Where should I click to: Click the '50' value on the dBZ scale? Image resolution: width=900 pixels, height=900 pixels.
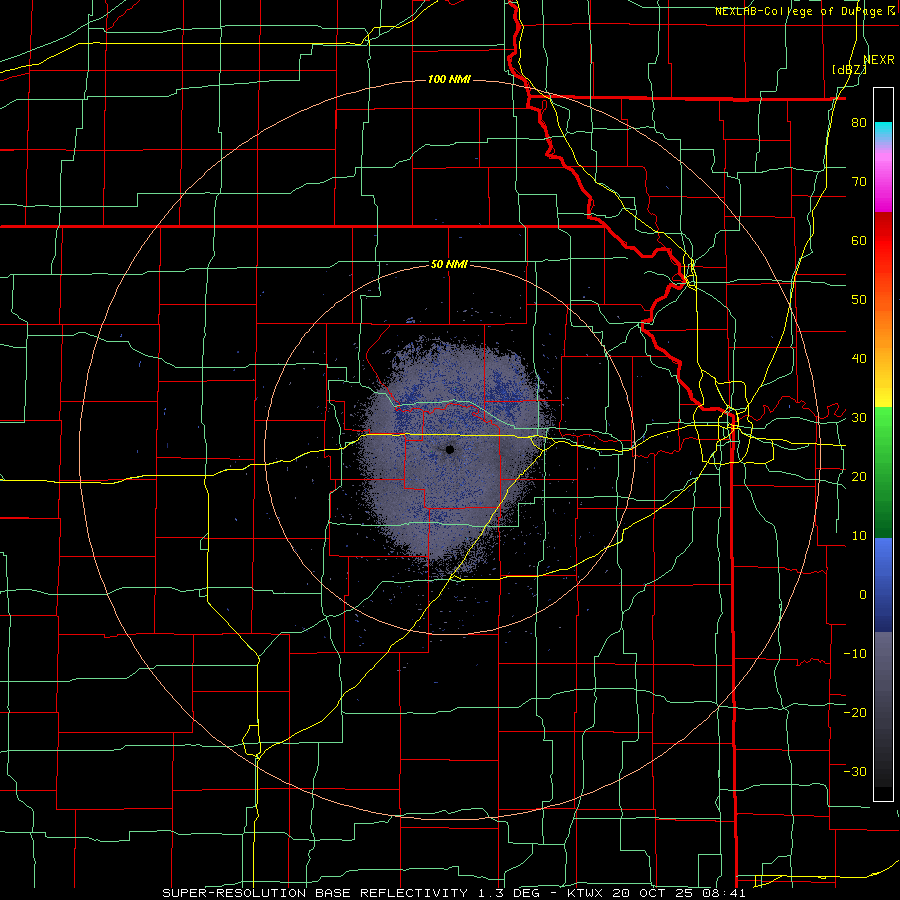point(859,300)
